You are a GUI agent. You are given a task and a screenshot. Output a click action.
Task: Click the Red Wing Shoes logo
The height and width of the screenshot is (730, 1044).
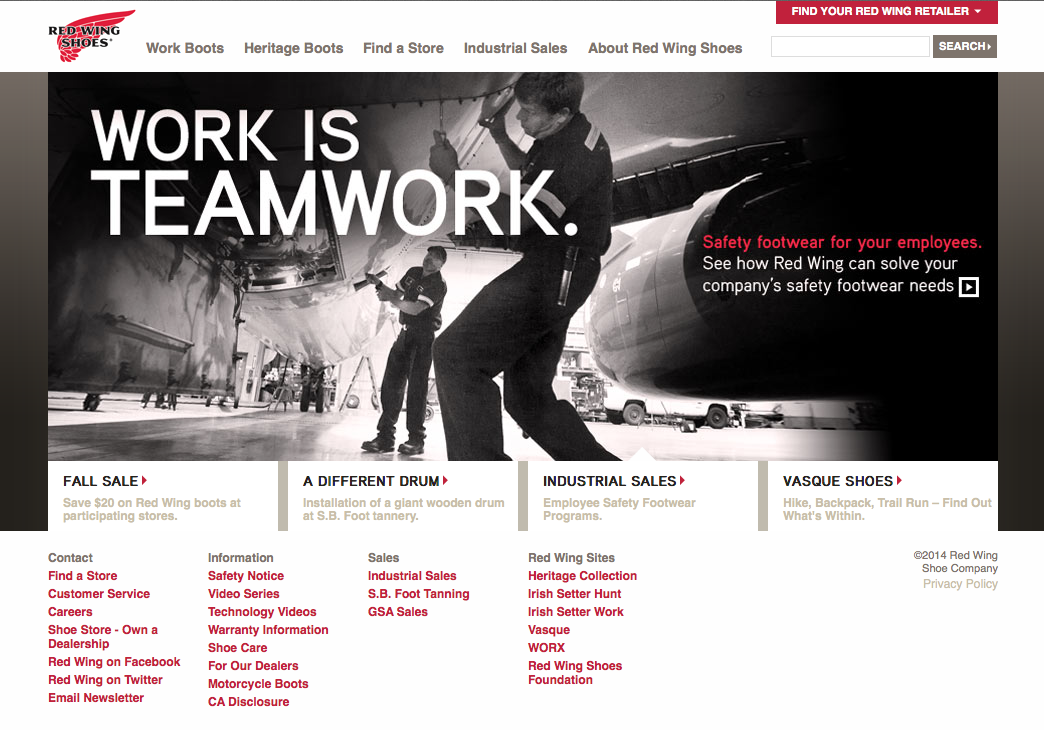(x=91, y=36)
